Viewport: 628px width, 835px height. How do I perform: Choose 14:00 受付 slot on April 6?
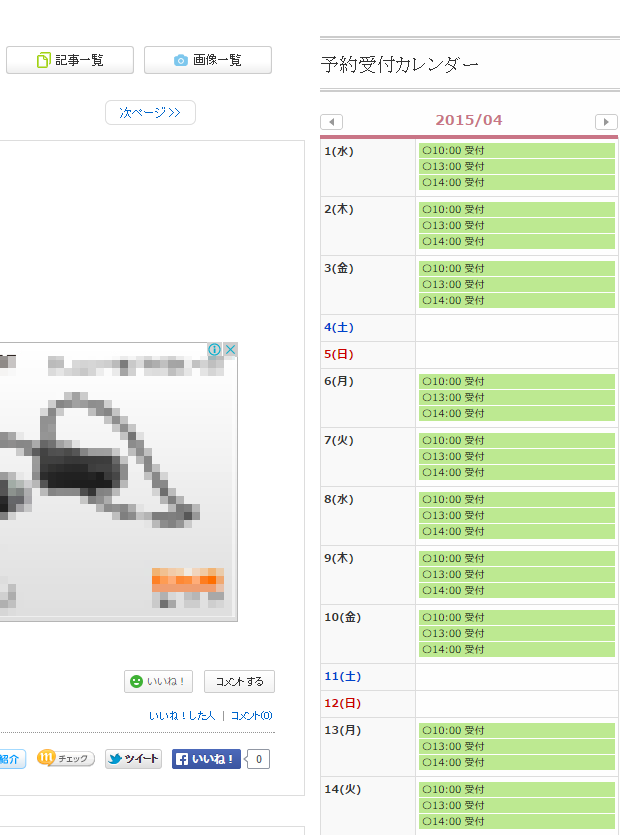point(516,413)
